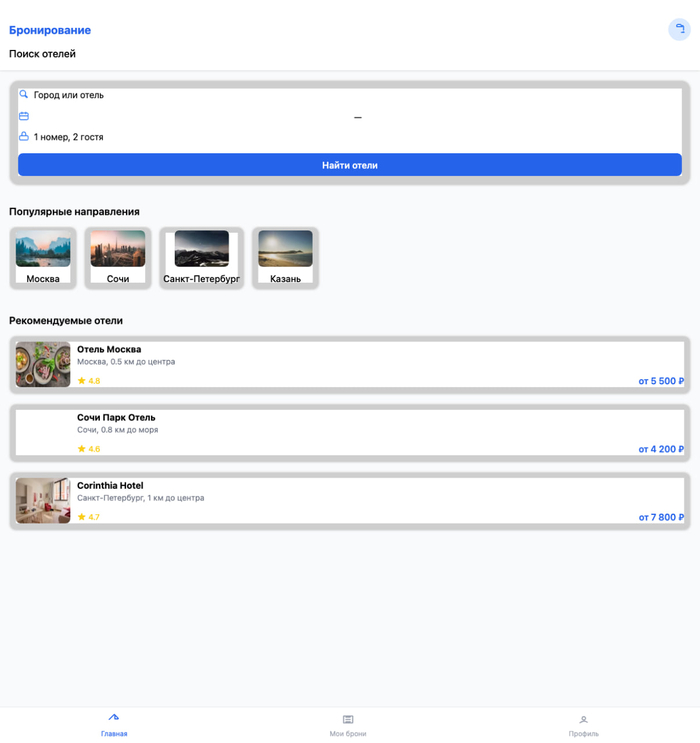Click the search magnifier icon
Screen dimensions: 700x743
click(24, 94)
